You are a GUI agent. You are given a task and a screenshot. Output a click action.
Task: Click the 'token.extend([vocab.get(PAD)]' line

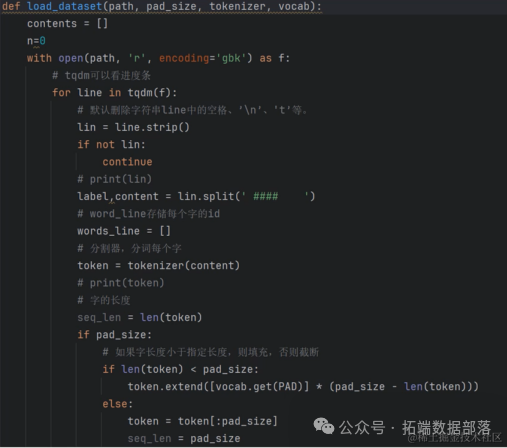coord(303,387)
